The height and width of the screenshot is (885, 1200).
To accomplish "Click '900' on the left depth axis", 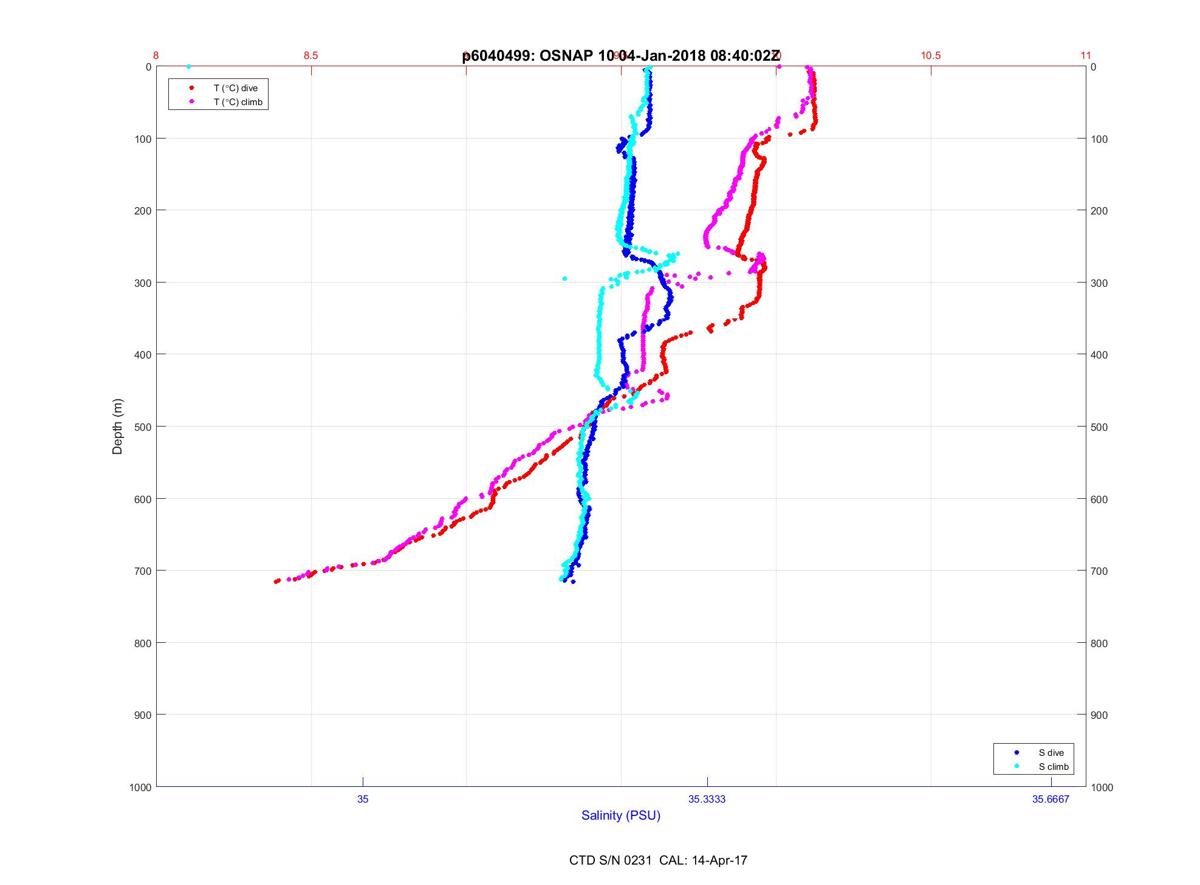I will [x=143, y=715].
